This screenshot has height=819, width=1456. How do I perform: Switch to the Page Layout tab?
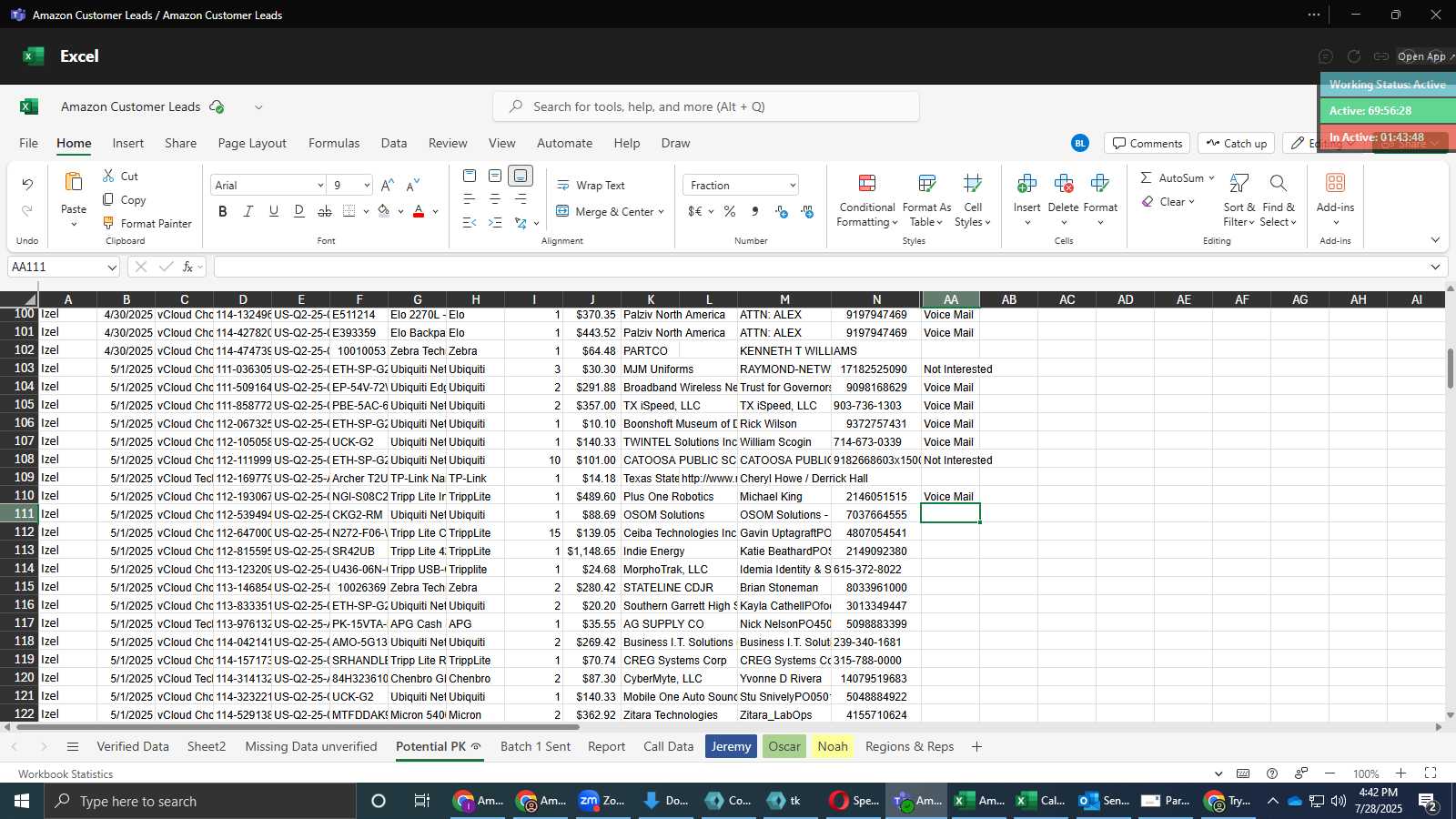tap(252, 143)
